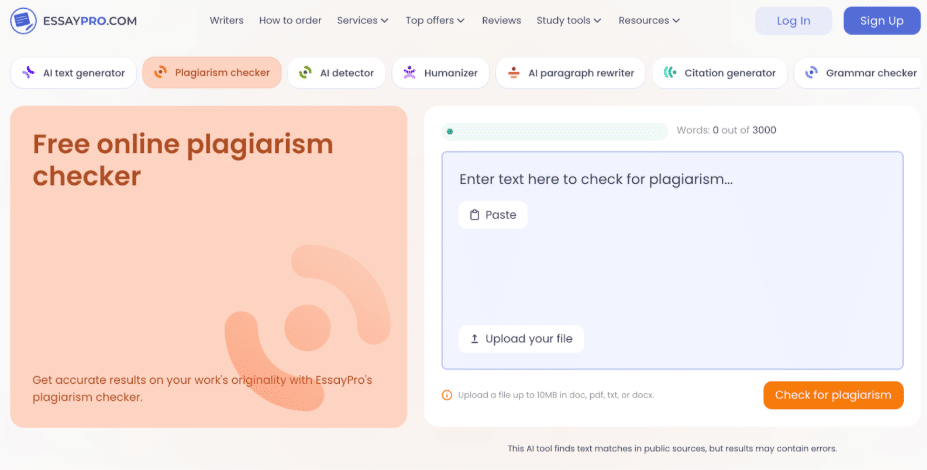Click the Plagiarism checker tab icon
The width and height of the screenshot is (927, 470).
pyautogui.click(x=160, y=72)
